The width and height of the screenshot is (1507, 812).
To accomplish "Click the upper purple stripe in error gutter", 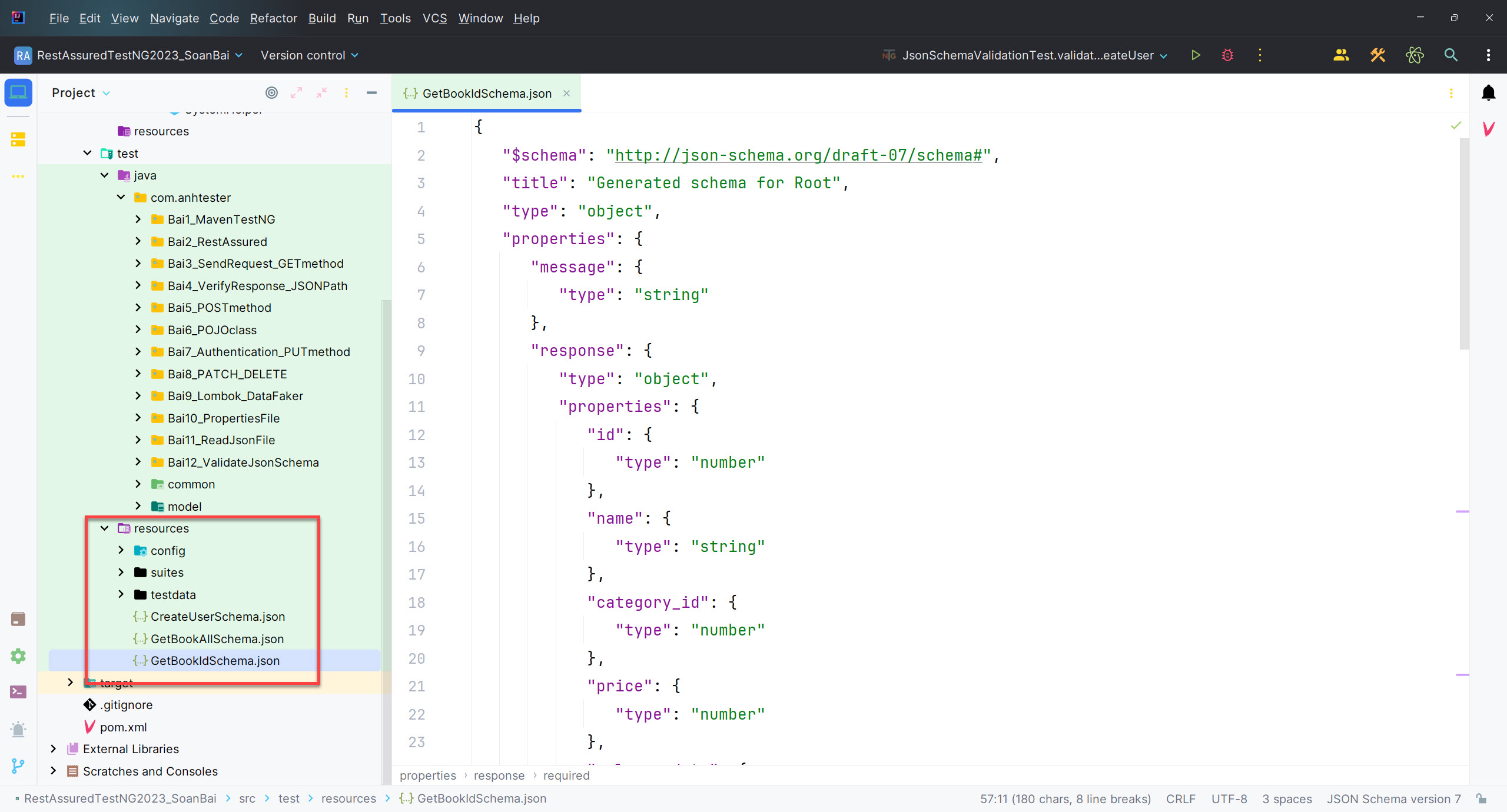I will (x=1462, y=511).
